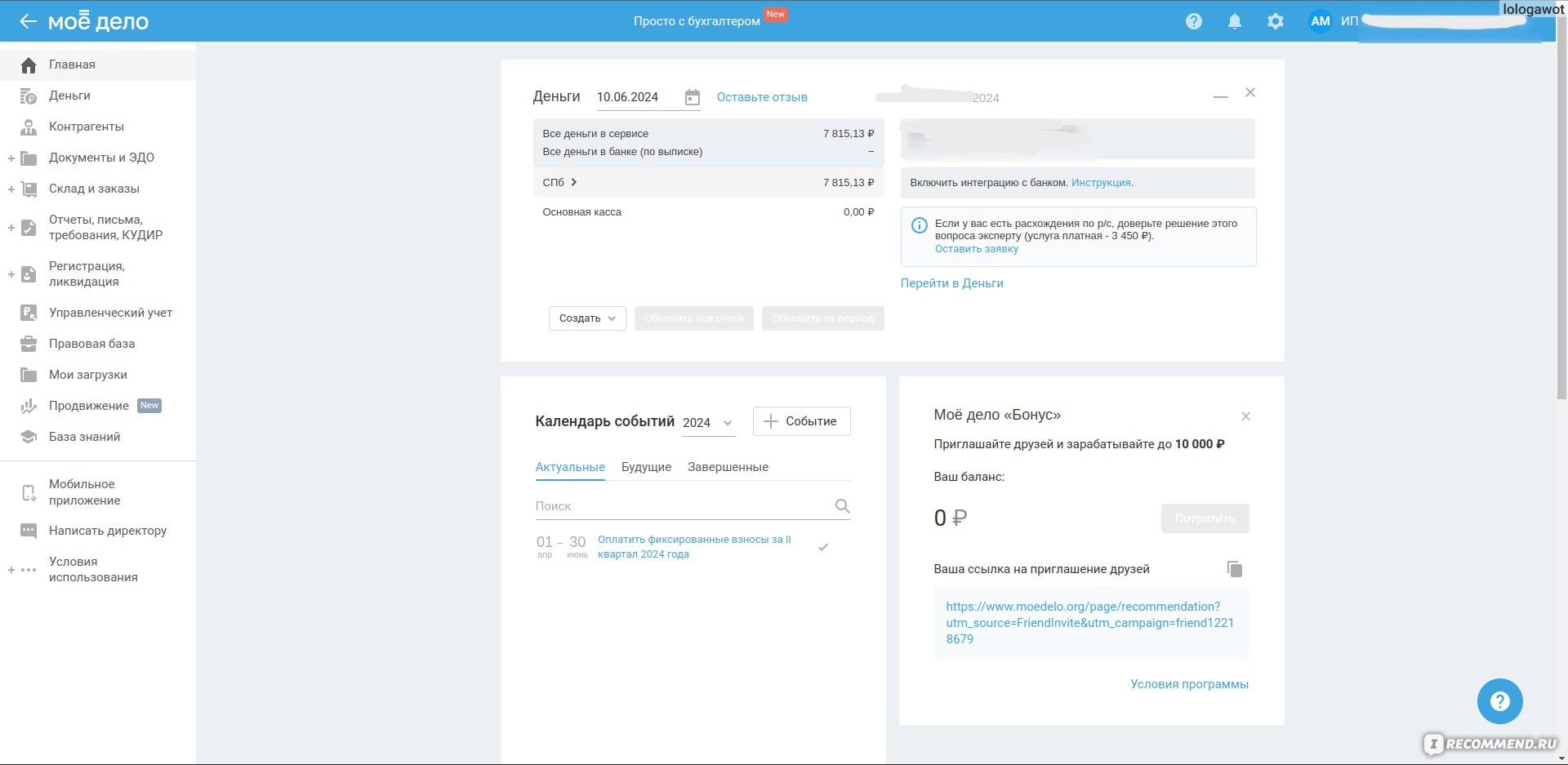Click the Написать директору message icon
The width and height of the screenshot is (1568, 765).
click(29, 531)
